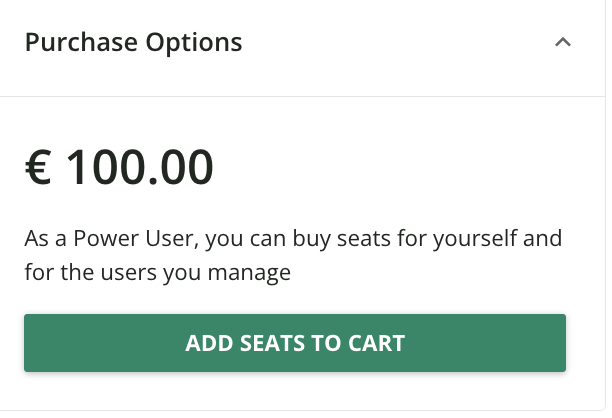The height and width of the screenshot is (418, 612).
Task: Click the green ADD SEATS TO CART button
Action: (295, 343)
